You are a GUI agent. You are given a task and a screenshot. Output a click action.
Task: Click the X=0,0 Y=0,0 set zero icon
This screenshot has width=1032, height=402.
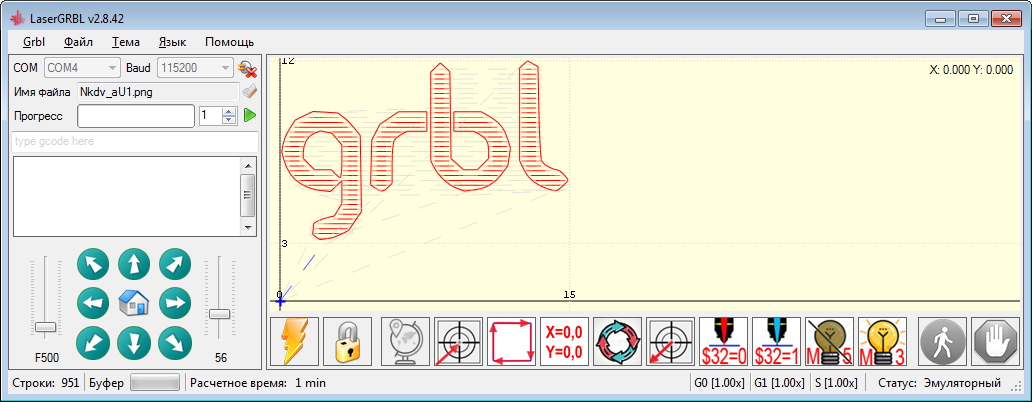[564, 342]
